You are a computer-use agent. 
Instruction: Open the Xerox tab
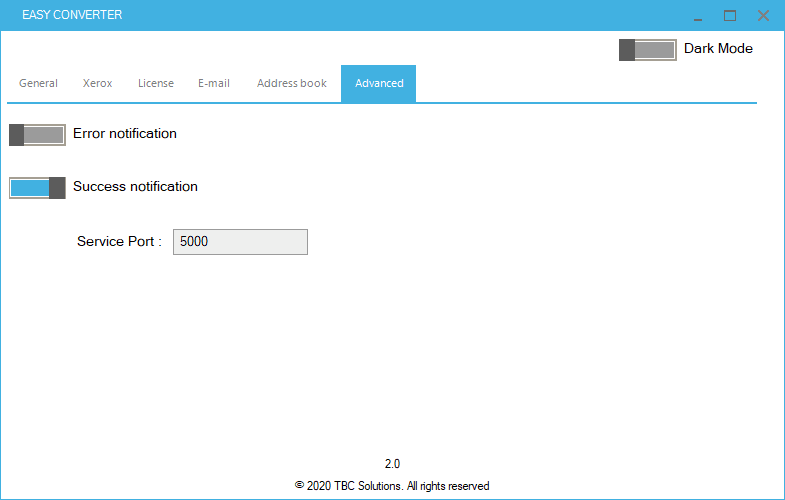[97, 83]
